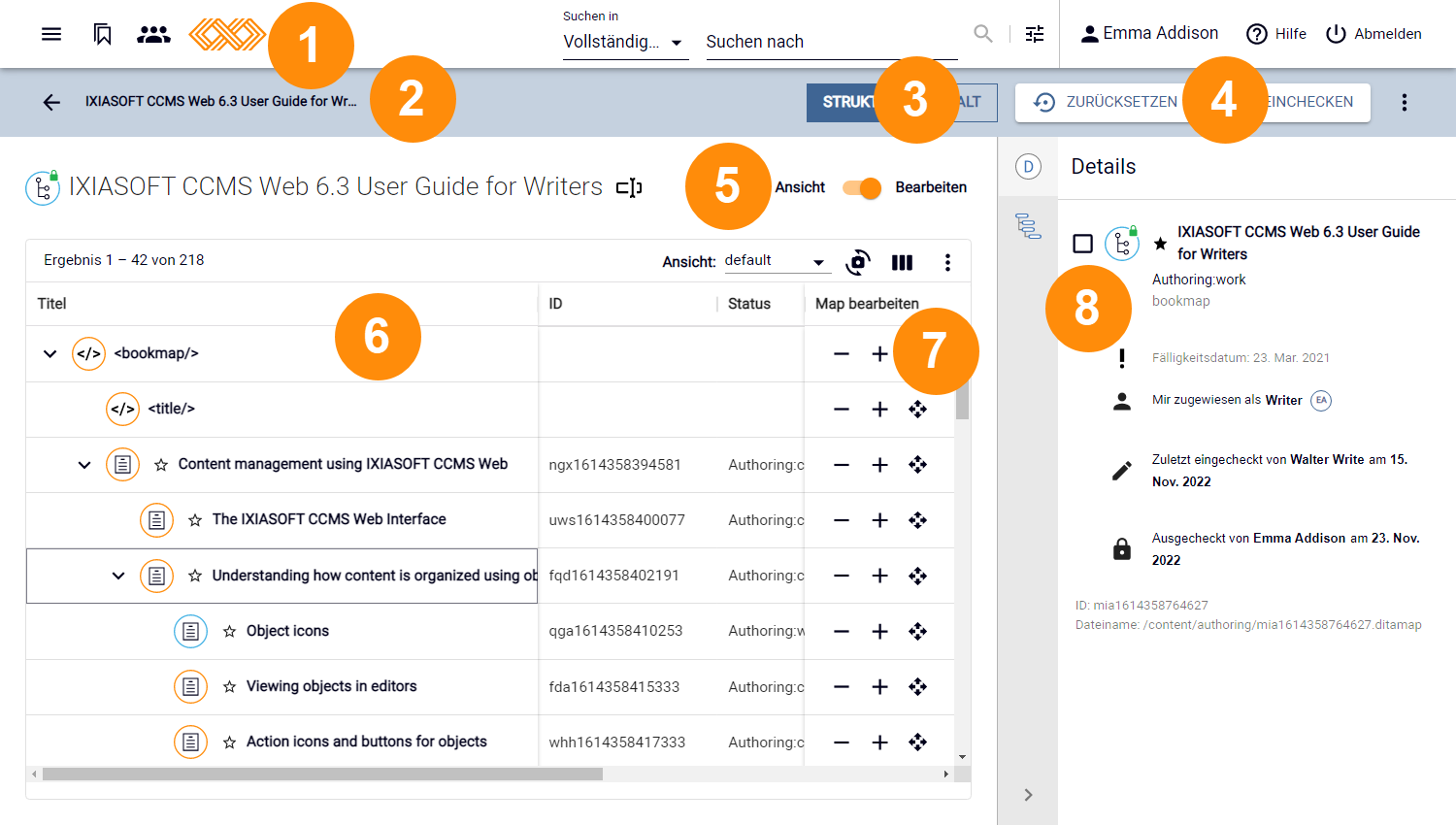Screen dimensions: 1456x825
Task: Click minus for Content management row
Action: click(842, 465)
